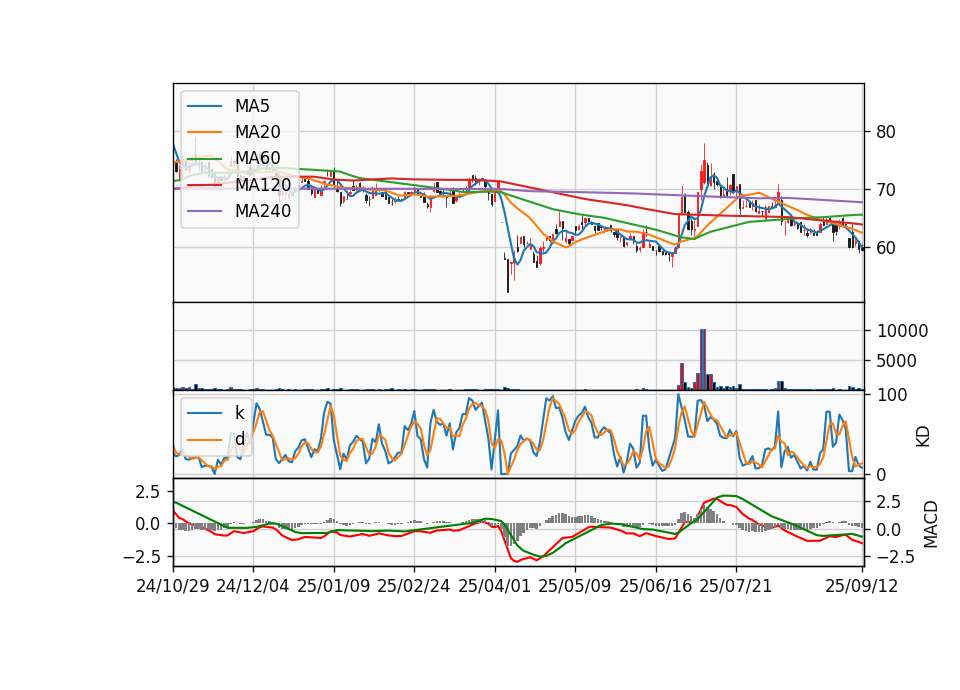This screenshot has width=960, height=690.
Task: Click the blue MA5 legend line sample
Action: pos(204,107)
